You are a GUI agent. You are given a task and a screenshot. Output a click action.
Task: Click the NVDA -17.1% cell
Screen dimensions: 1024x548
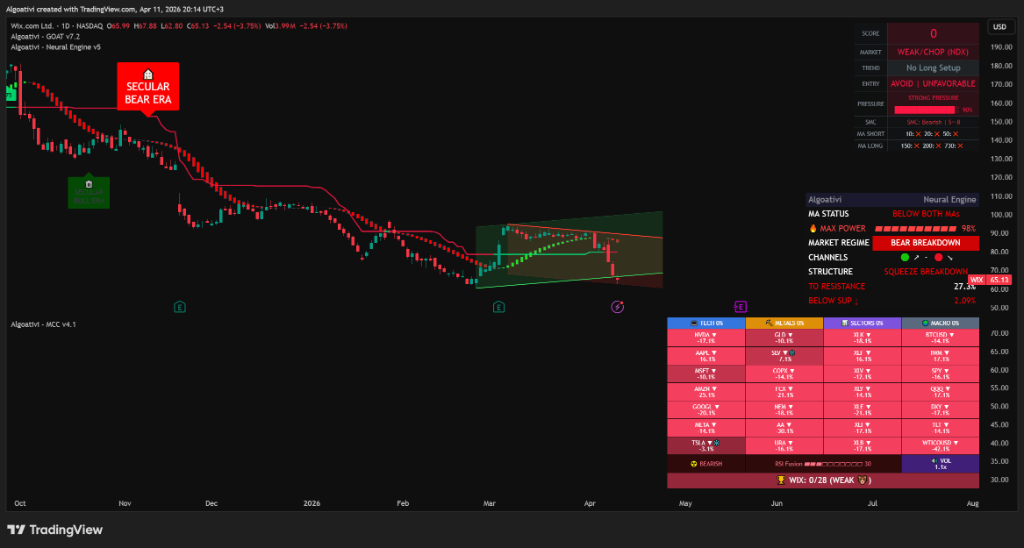pyautogui.click(x=706, y=338)
